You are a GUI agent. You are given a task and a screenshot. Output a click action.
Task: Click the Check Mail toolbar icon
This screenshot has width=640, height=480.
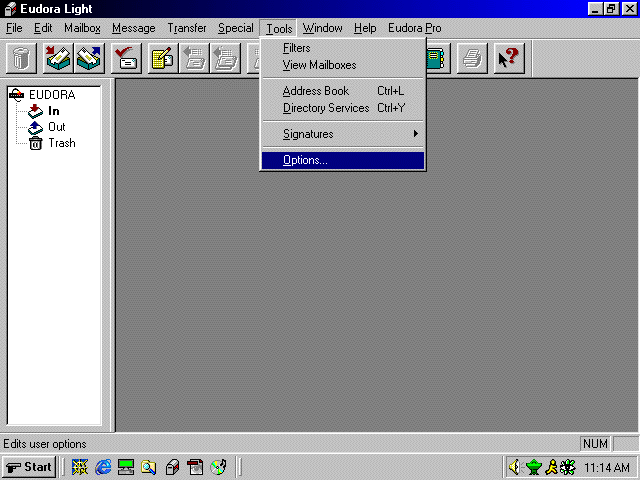coord(126,58)
